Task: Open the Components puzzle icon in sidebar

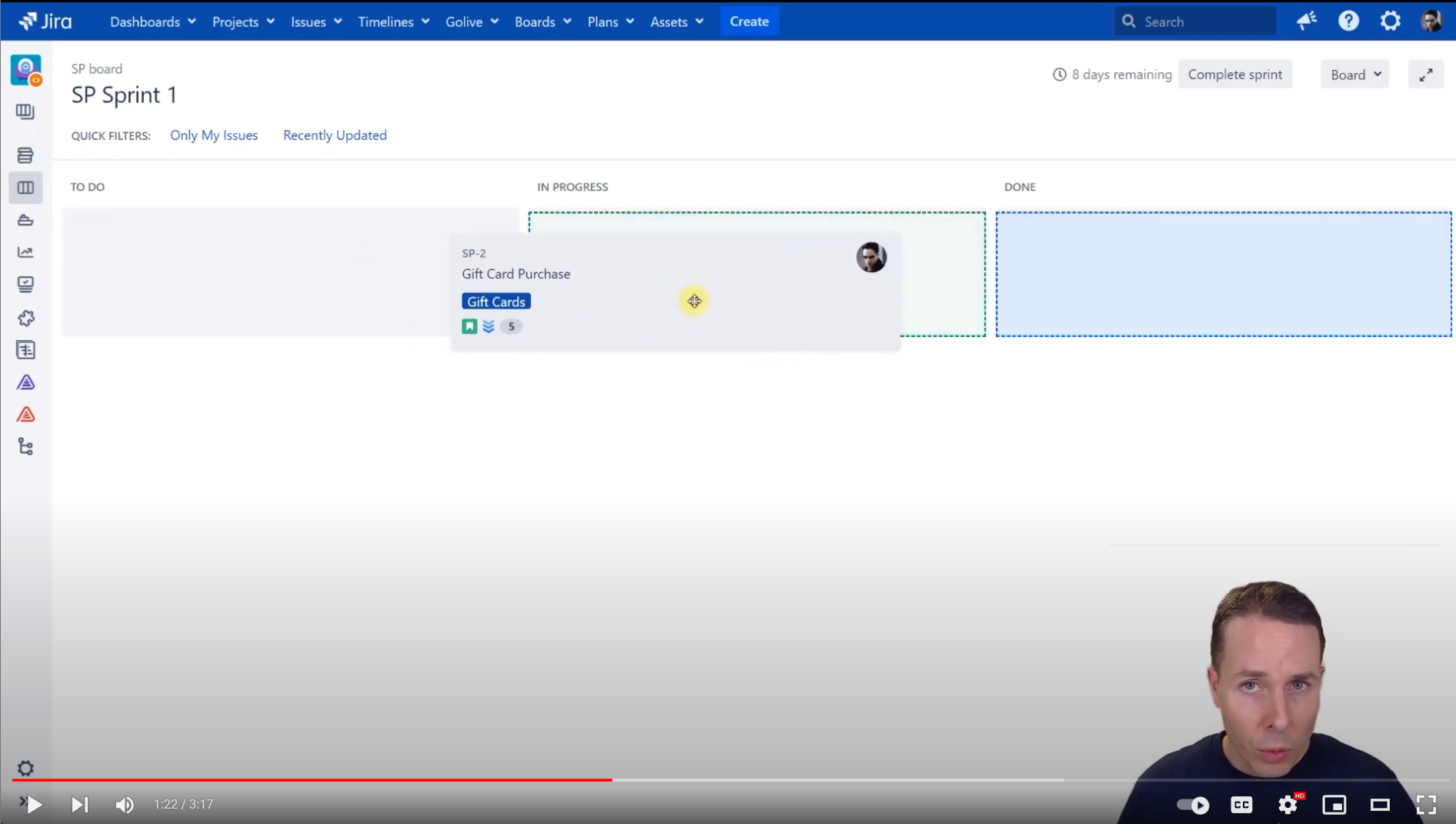Action: 25,318
